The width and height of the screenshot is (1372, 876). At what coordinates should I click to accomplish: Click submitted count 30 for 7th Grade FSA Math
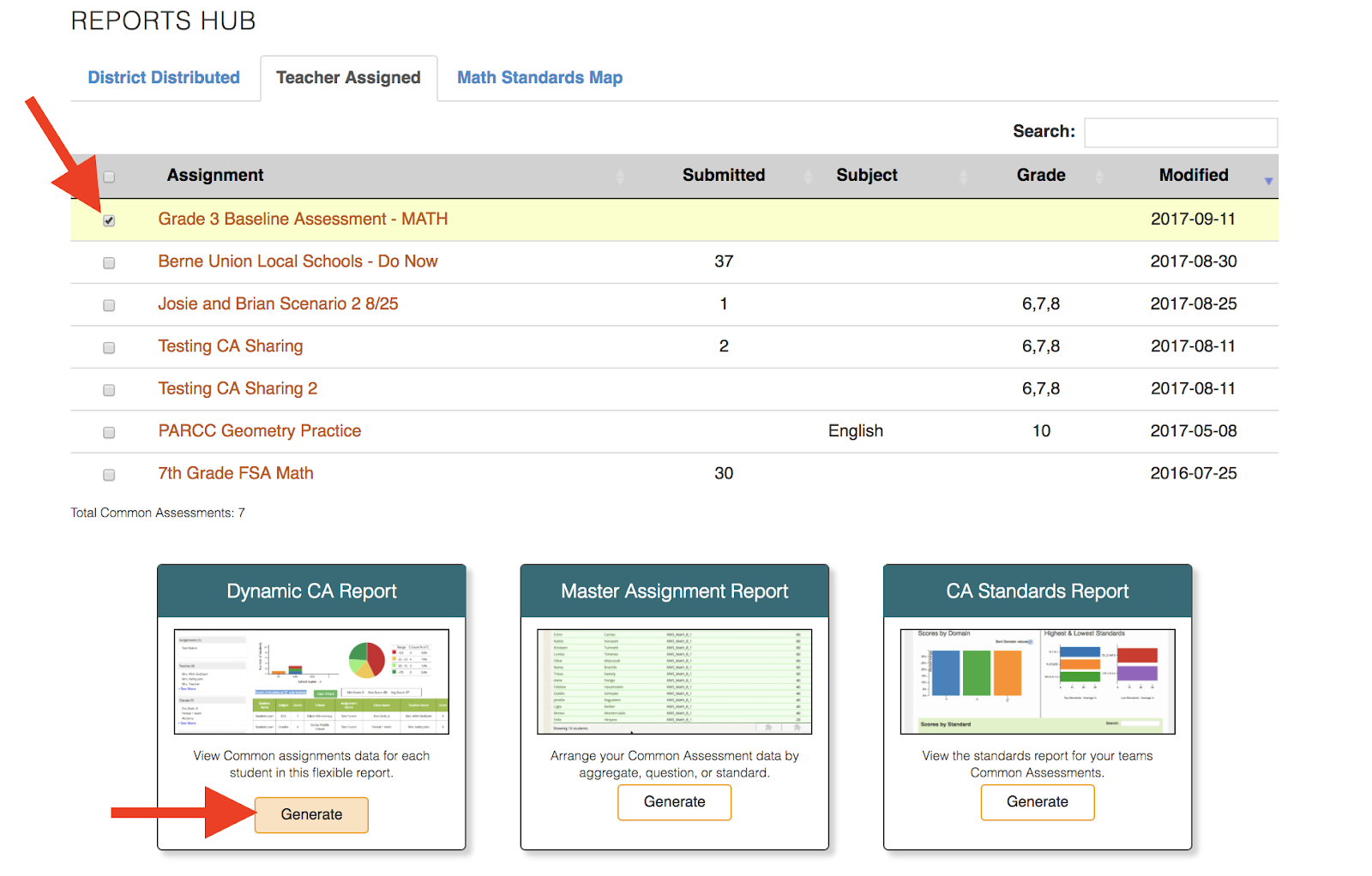724,473
